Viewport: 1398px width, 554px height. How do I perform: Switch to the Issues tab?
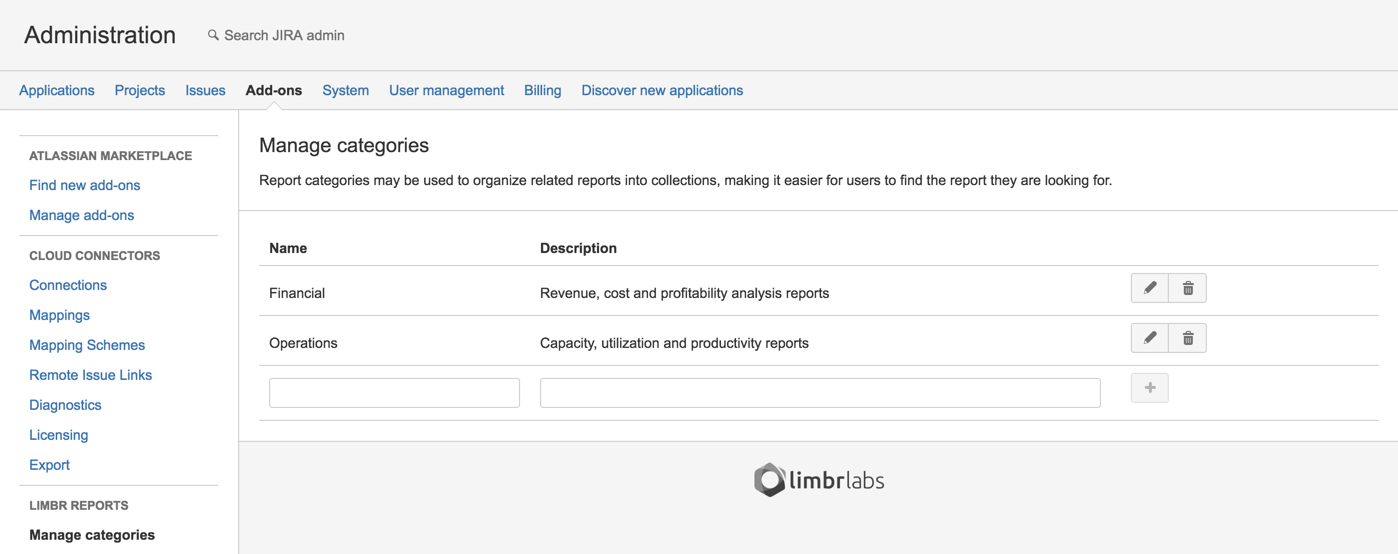pyautogui.click(x=205, y=90)
